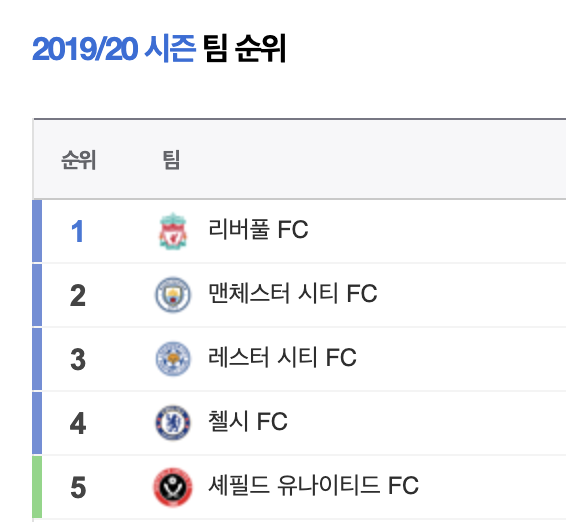The image size is (566, 522).
Task: Click rank number 3
Action: [x=78, y=360]
